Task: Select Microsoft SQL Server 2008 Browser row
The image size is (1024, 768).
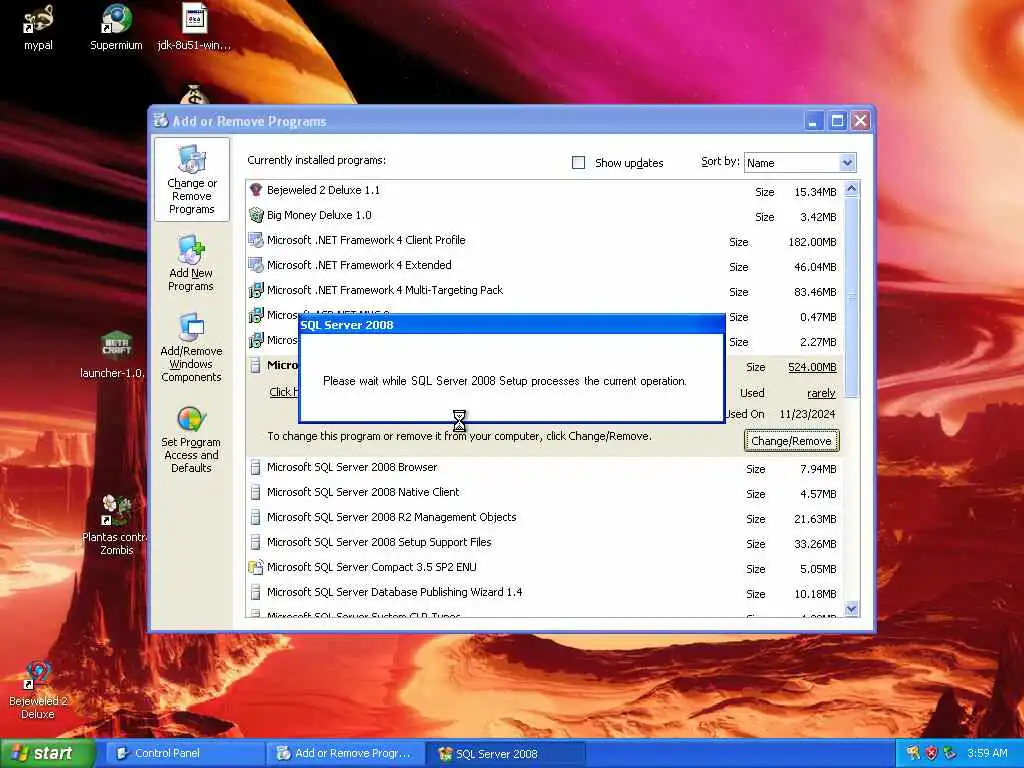Action: pos(545,468)
